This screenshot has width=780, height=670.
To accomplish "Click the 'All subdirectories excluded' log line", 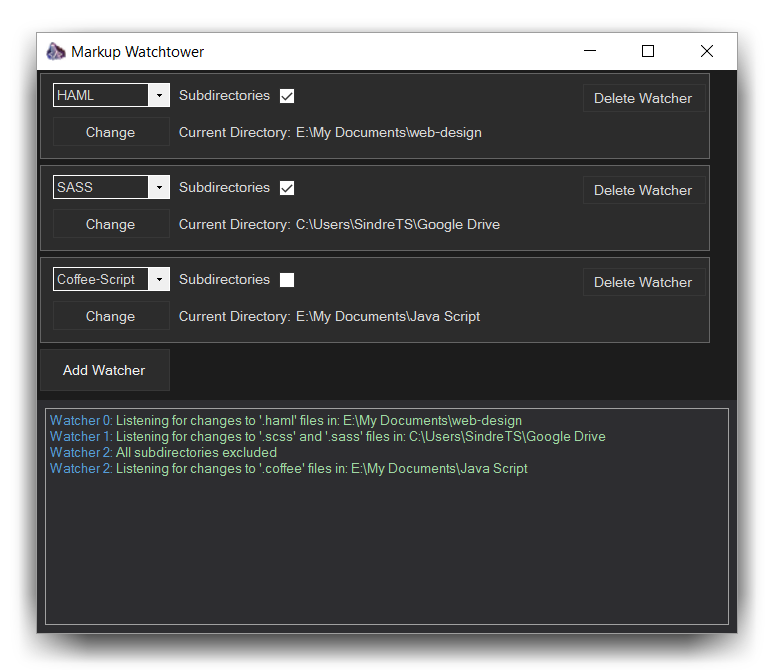I will (163, 453).
